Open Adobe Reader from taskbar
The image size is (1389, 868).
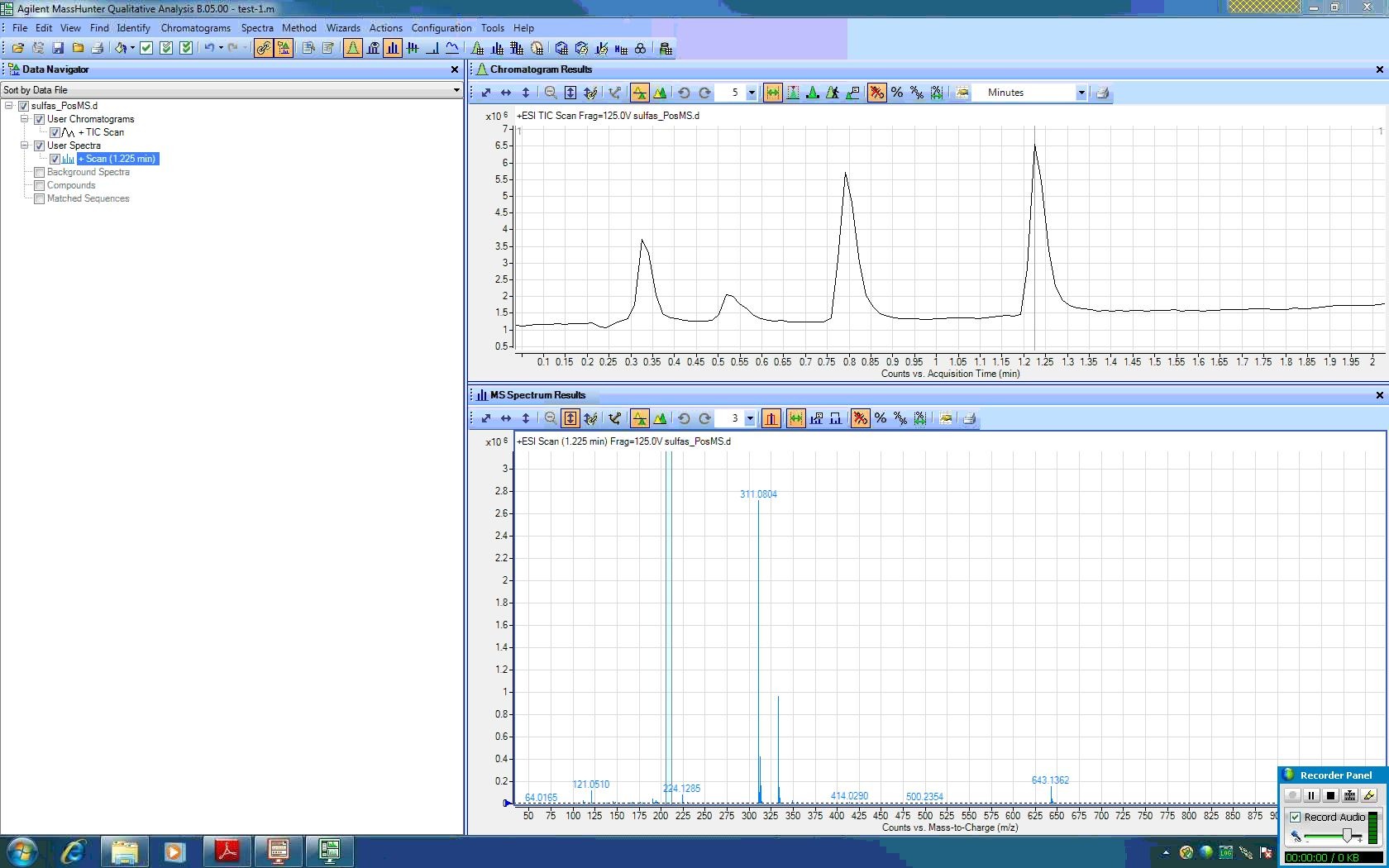[x=227, y=851]
